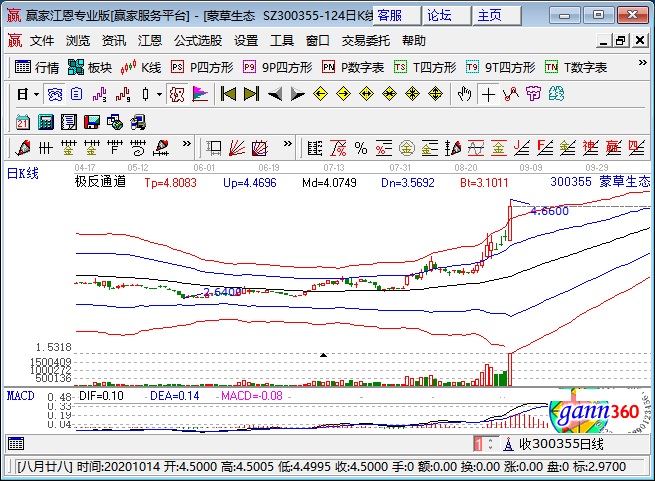Click the Tp=4.8083 channel value
Image resolution: width=655 pixels, height=481 pixels.
click(170, 183)
